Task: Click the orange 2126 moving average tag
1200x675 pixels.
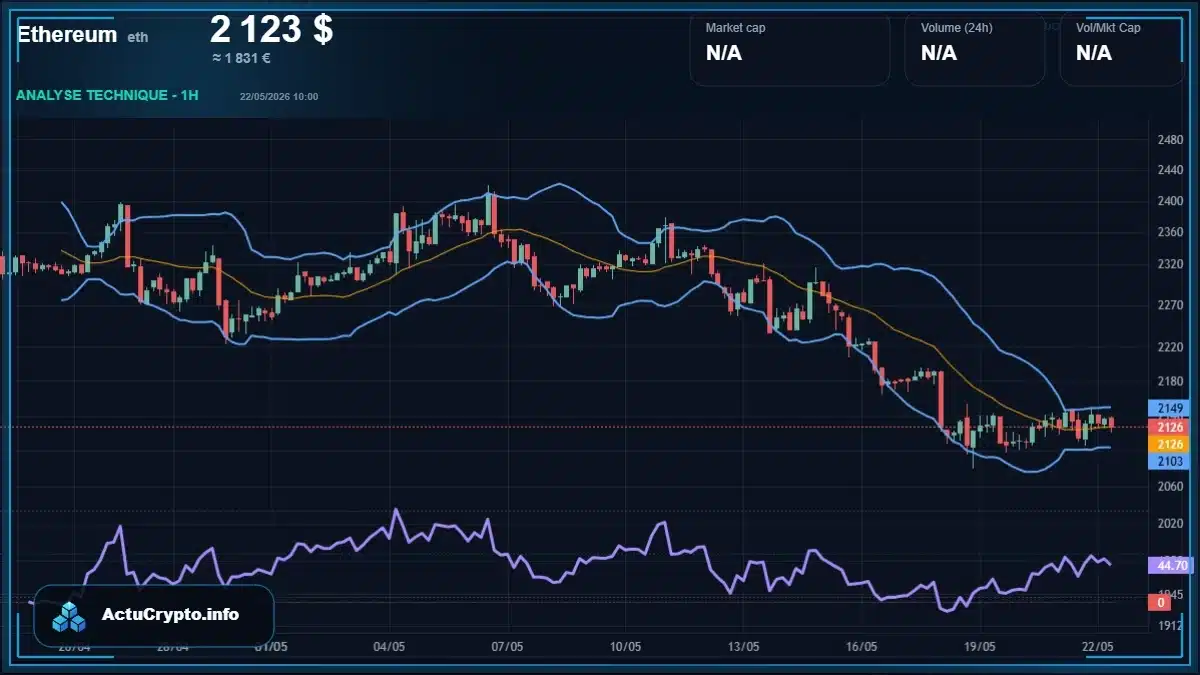Action: pyautogui.click(x=1170, y=444)
